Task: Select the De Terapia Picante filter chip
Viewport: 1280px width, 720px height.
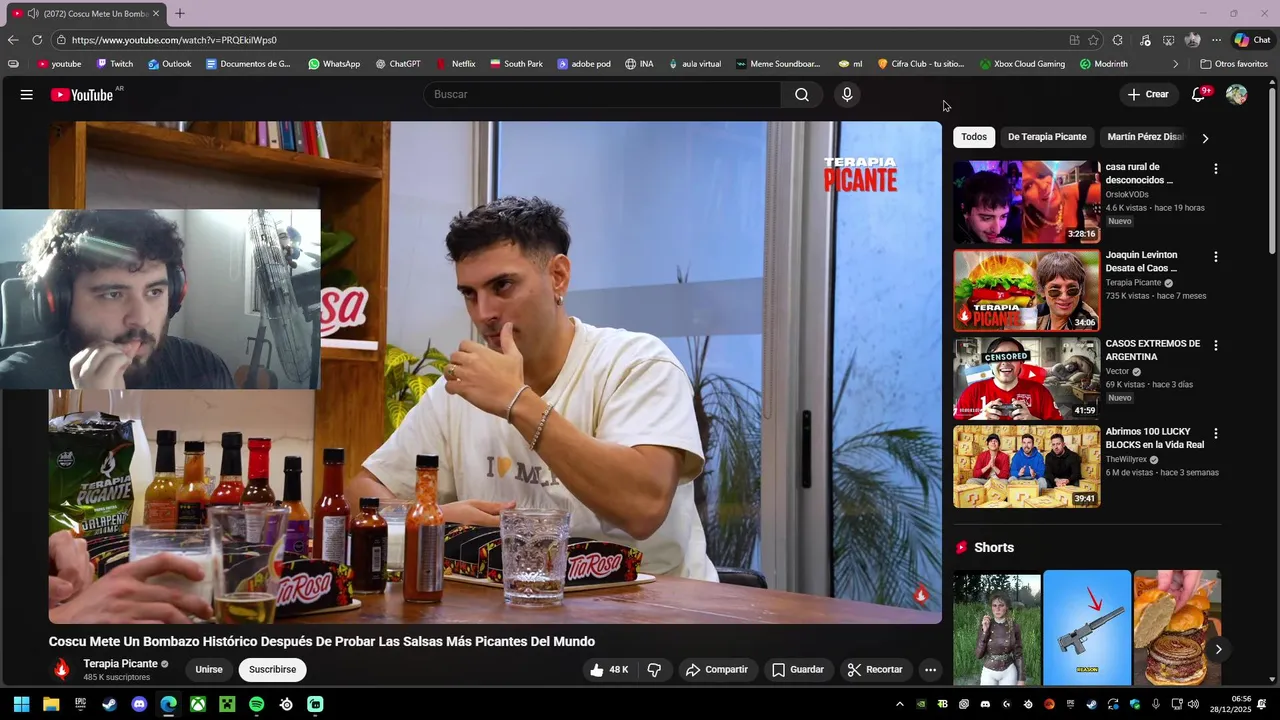Action: [x=1047, y=137]
